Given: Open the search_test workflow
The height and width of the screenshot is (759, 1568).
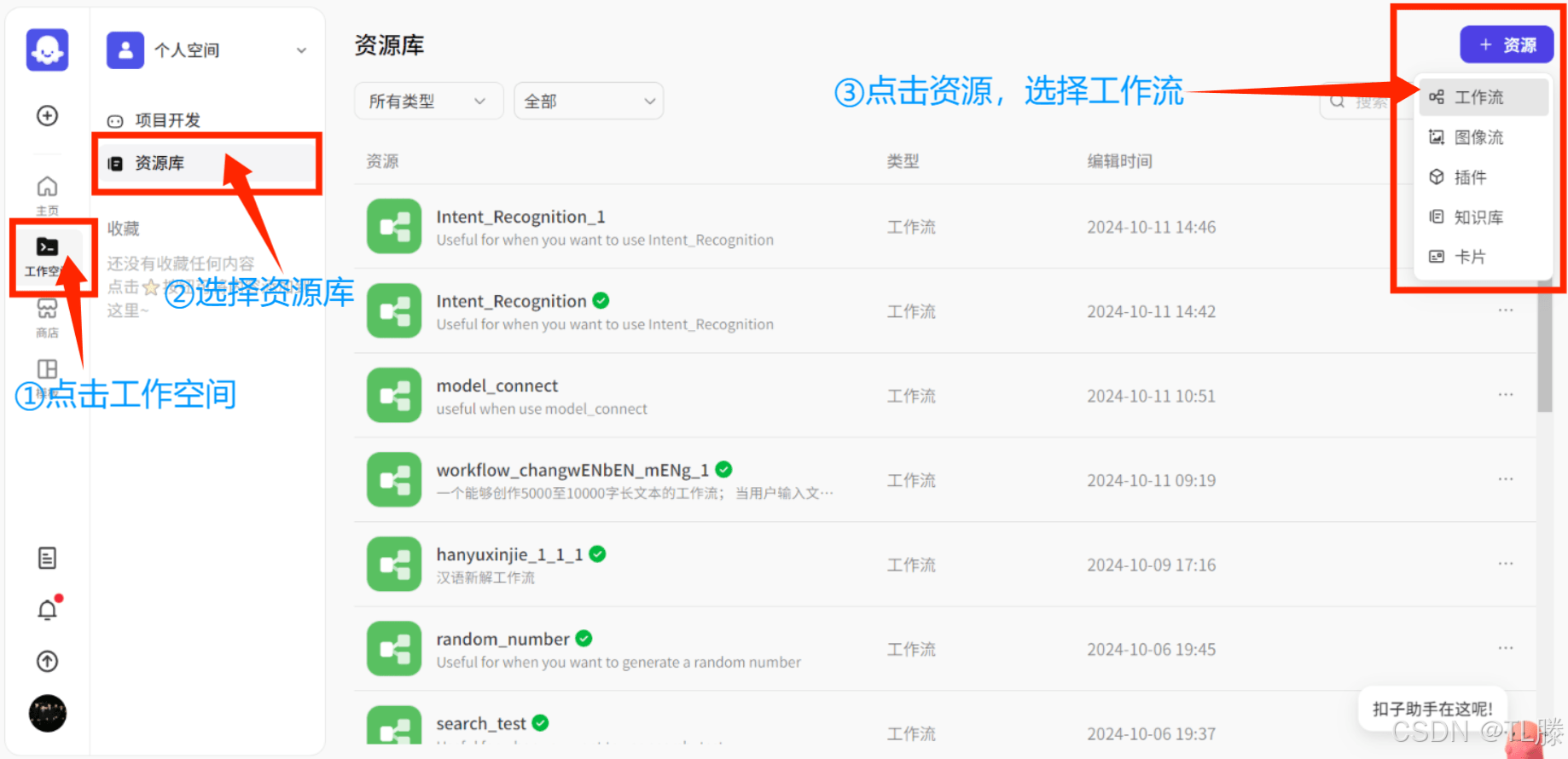Looking at the screenshot, I should click(x=481, y=723).
